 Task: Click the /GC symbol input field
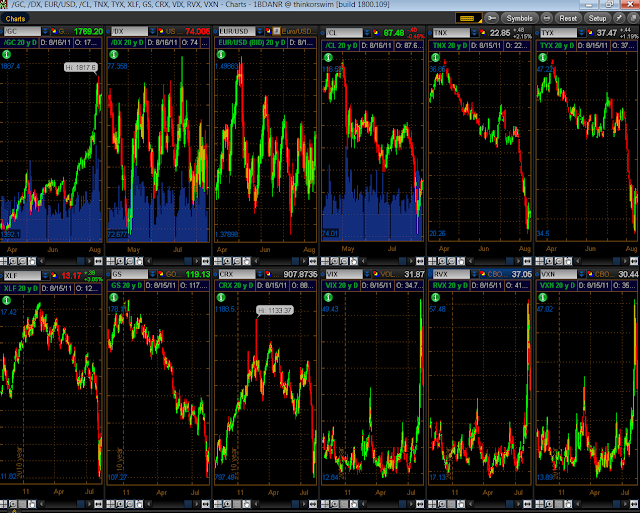click(x=22, y=31)
